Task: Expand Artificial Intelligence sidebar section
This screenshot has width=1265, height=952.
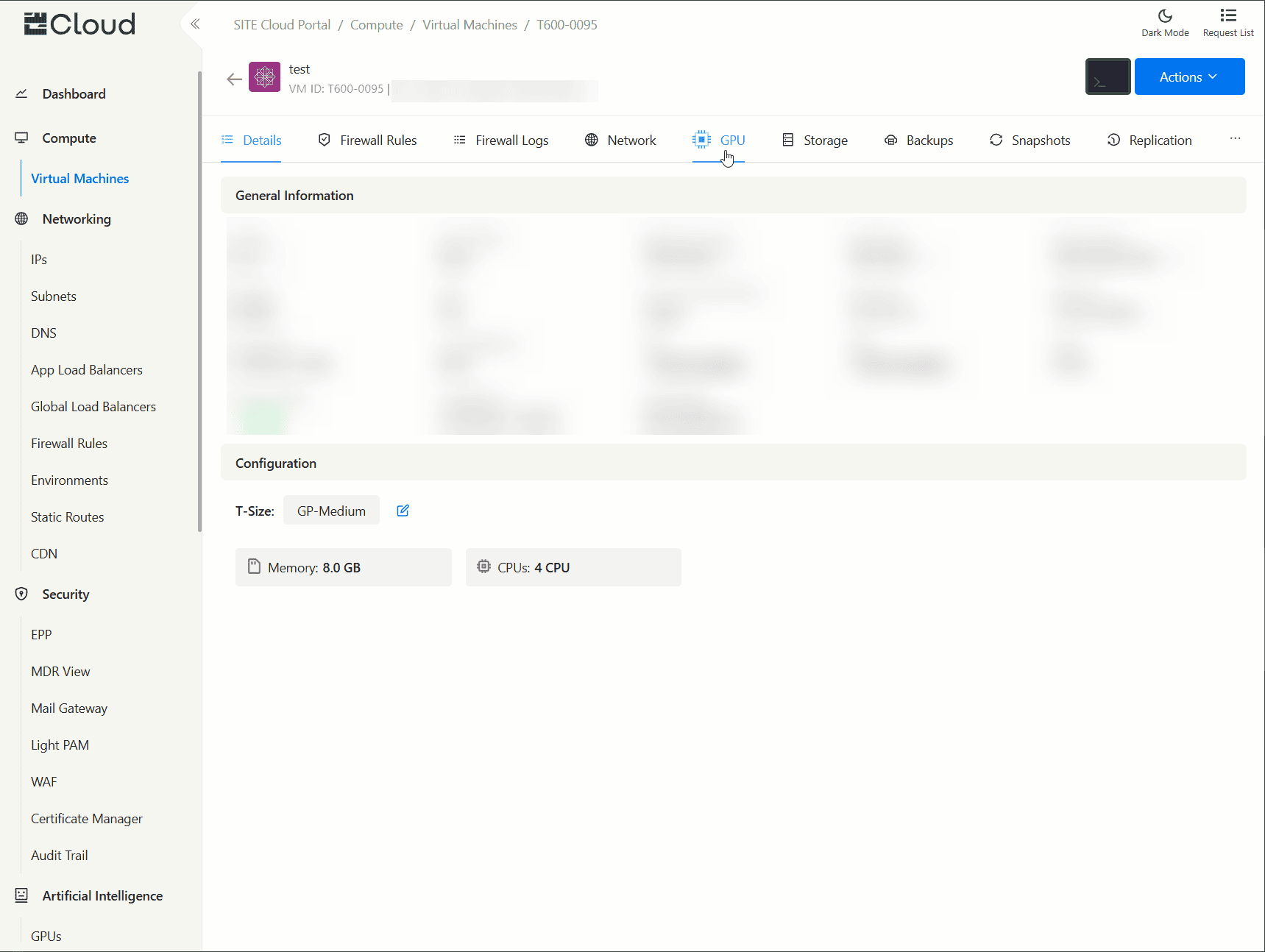Action: click(x=102, y=896)
